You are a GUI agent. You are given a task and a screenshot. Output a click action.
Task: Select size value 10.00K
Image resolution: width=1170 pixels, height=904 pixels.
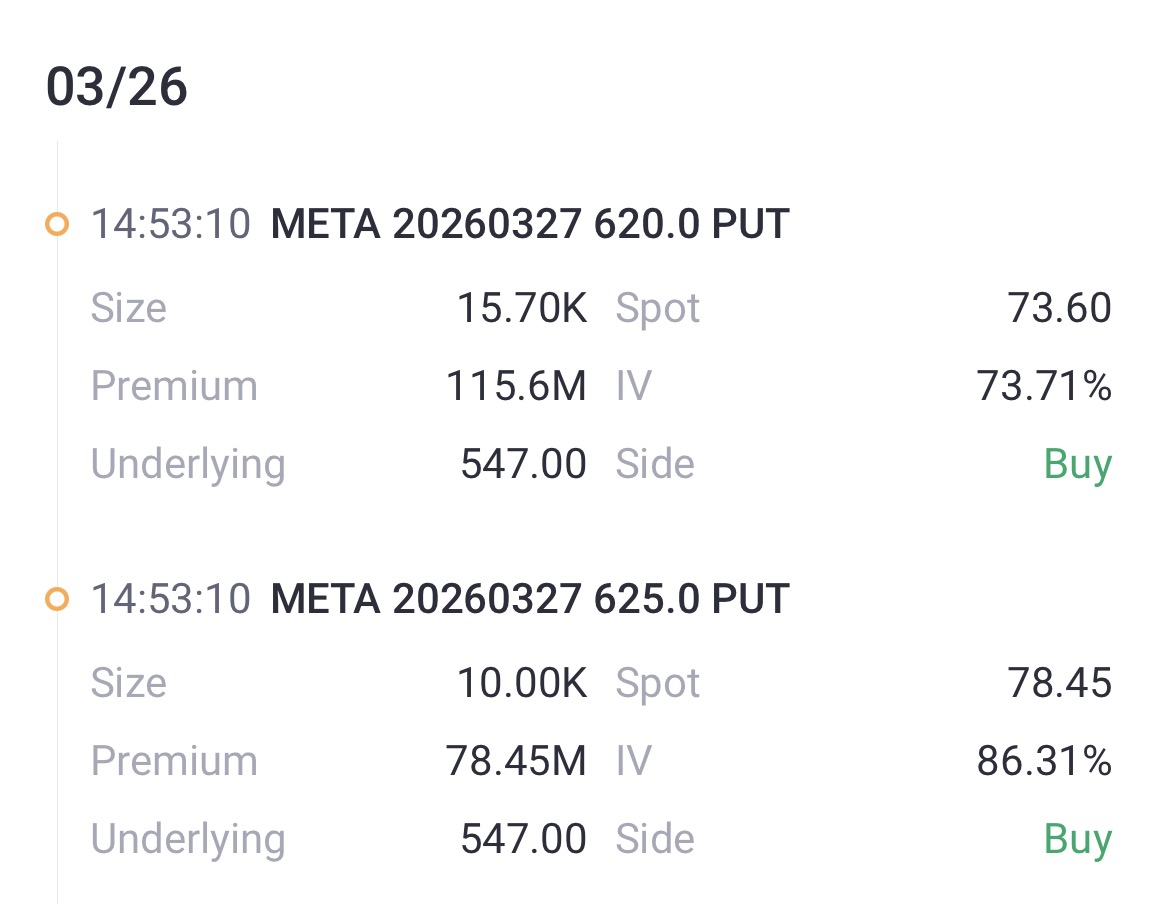click(521, 683)
